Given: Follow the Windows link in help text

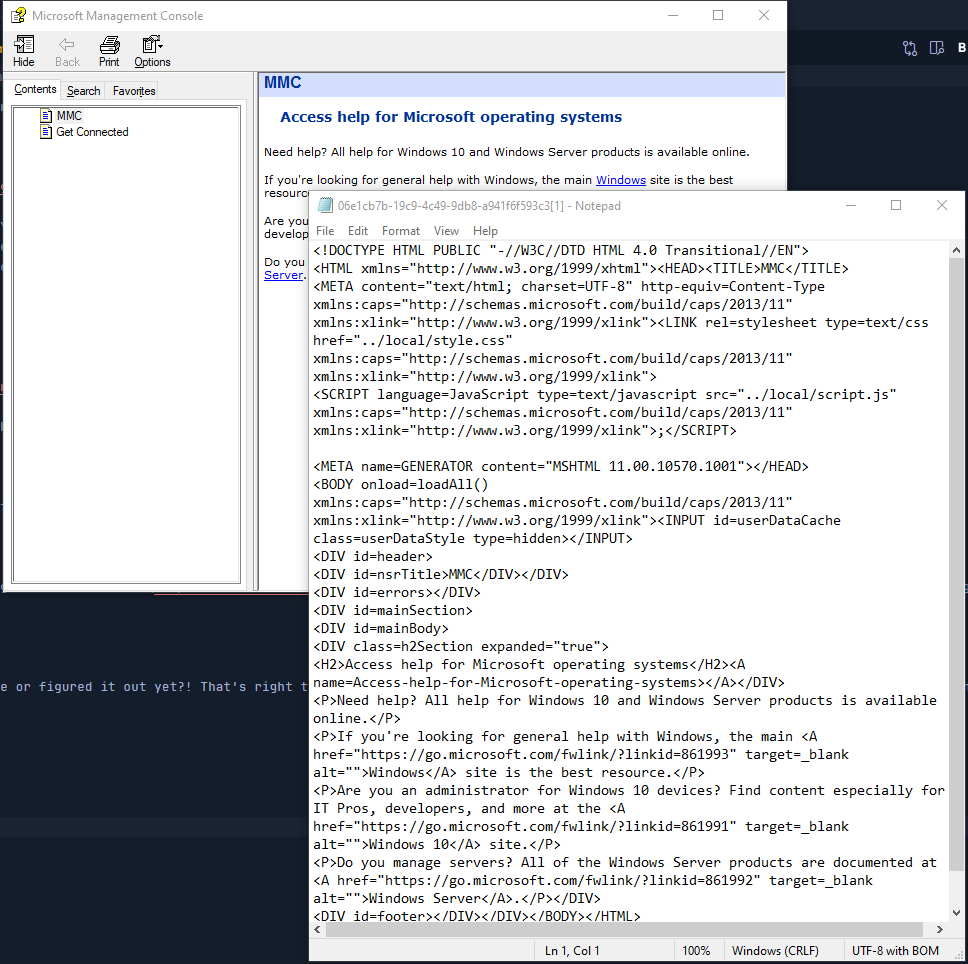Looking at the screenshot, I should click(x=620, y=180).
